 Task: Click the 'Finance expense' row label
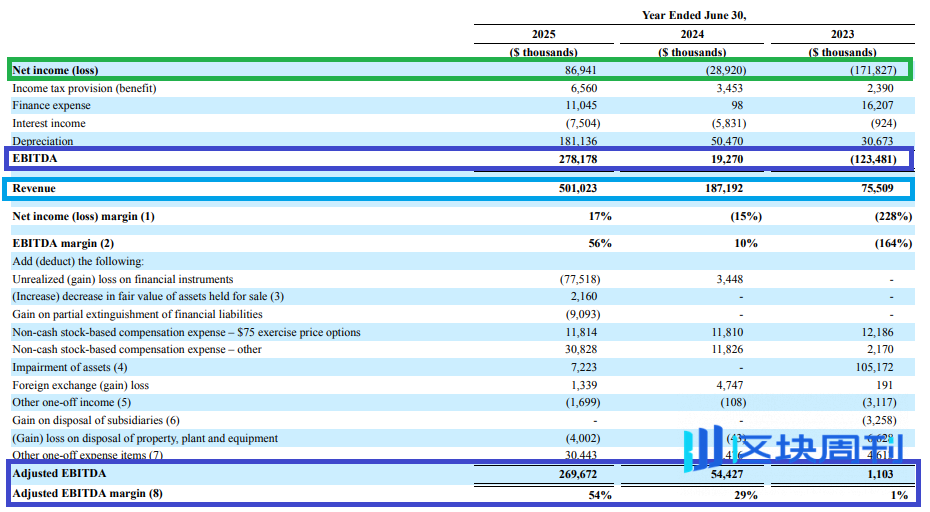tap(51, 106)
